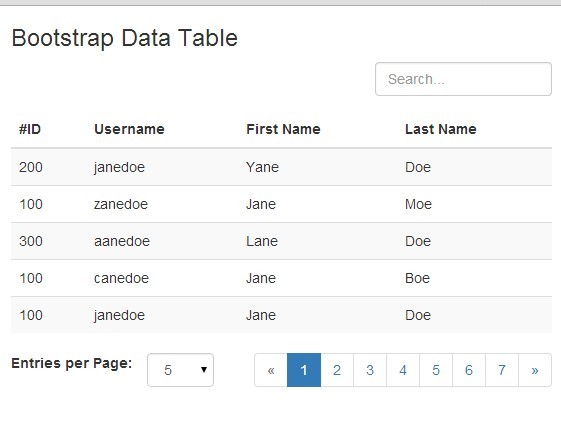
Task: Click Jane in the canedoe row
Action: pos(261,278)
